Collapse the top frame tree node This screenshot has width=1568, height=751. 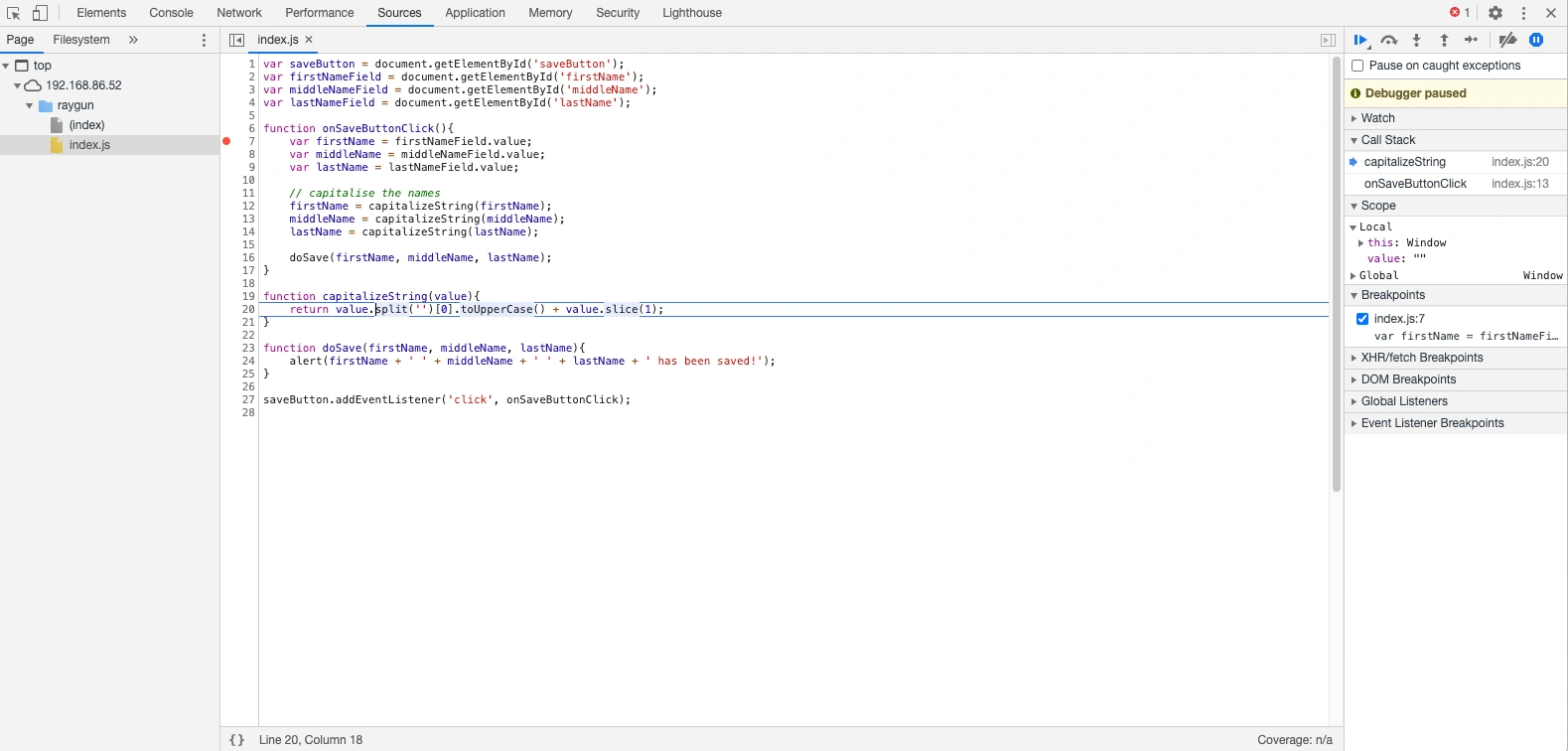pyautogui.click(x=6, y=66)
